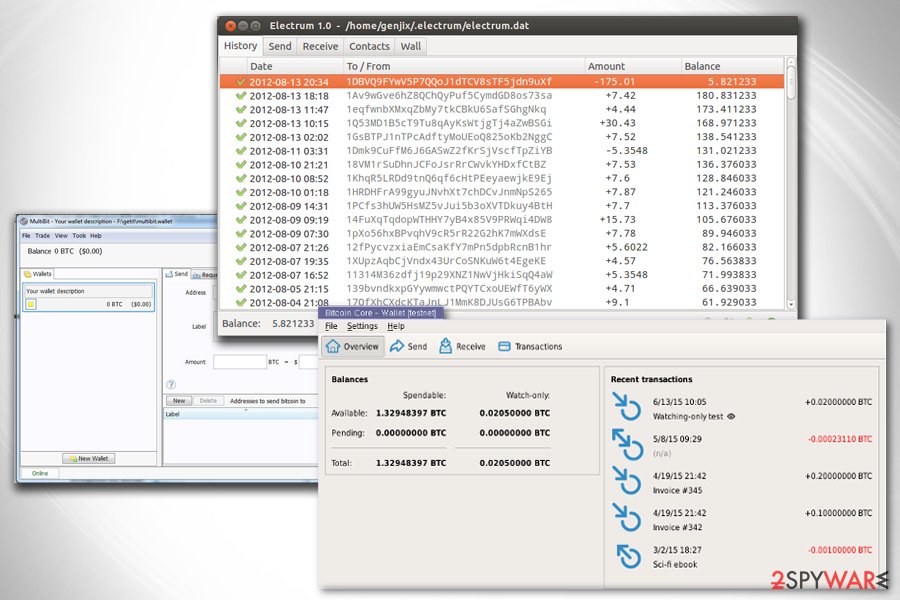900x600 pixels.
Task: Click the Amount BTC input field in MultiBit
Action: click(x=239, y=362)
